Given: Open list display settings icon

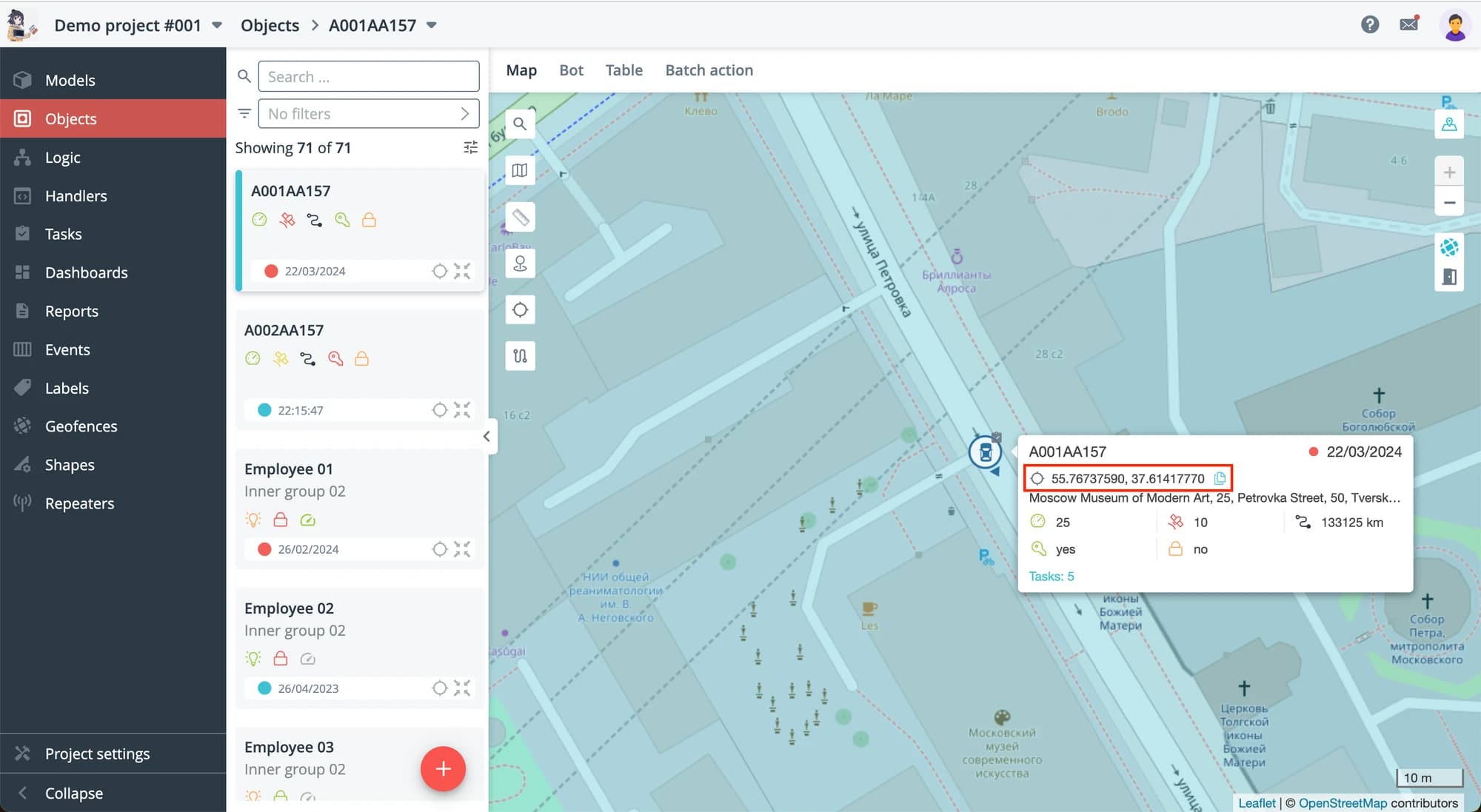Looking at the screenshot, I should pyautogui.click(x=470, y=147).
